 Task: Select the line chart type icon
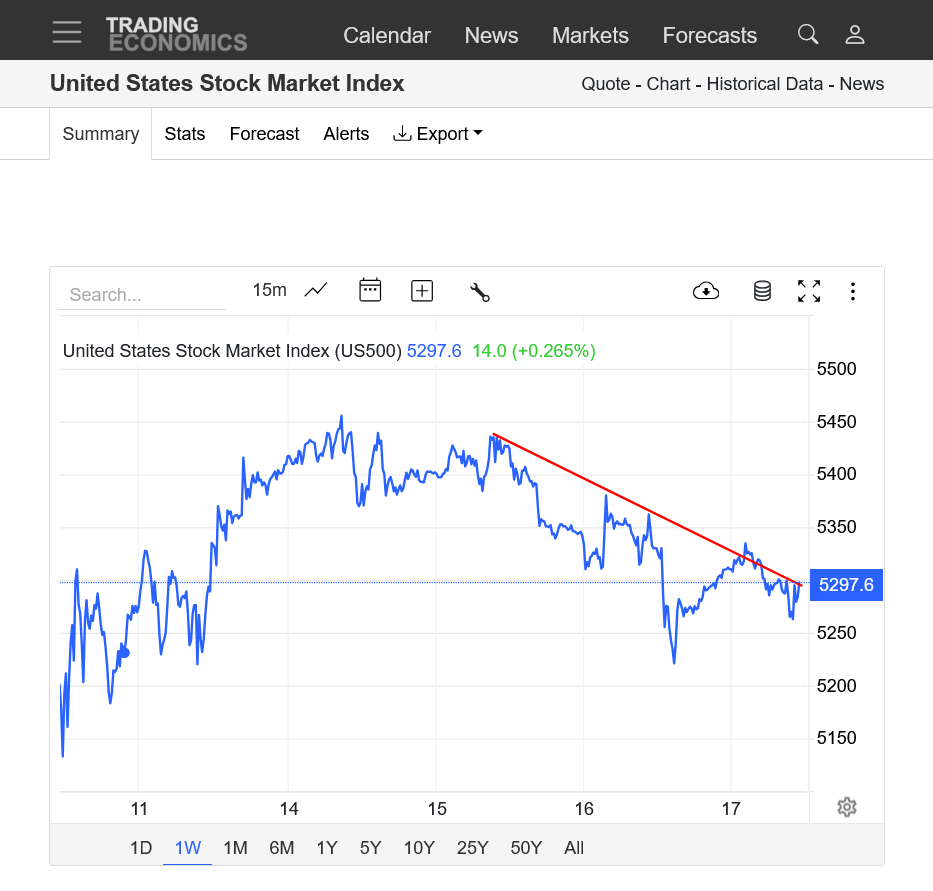[x=316, y=290]
